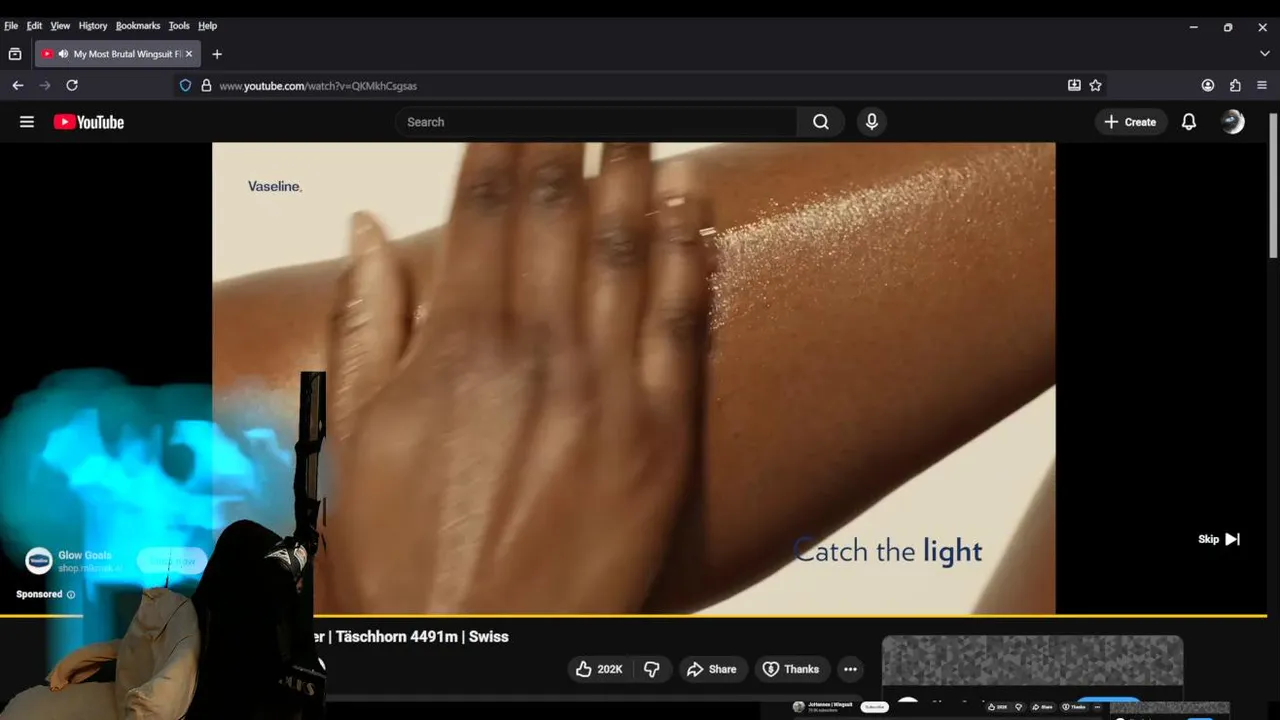
Task: Open a new browser tab
Action: click(x=217, y=54)
